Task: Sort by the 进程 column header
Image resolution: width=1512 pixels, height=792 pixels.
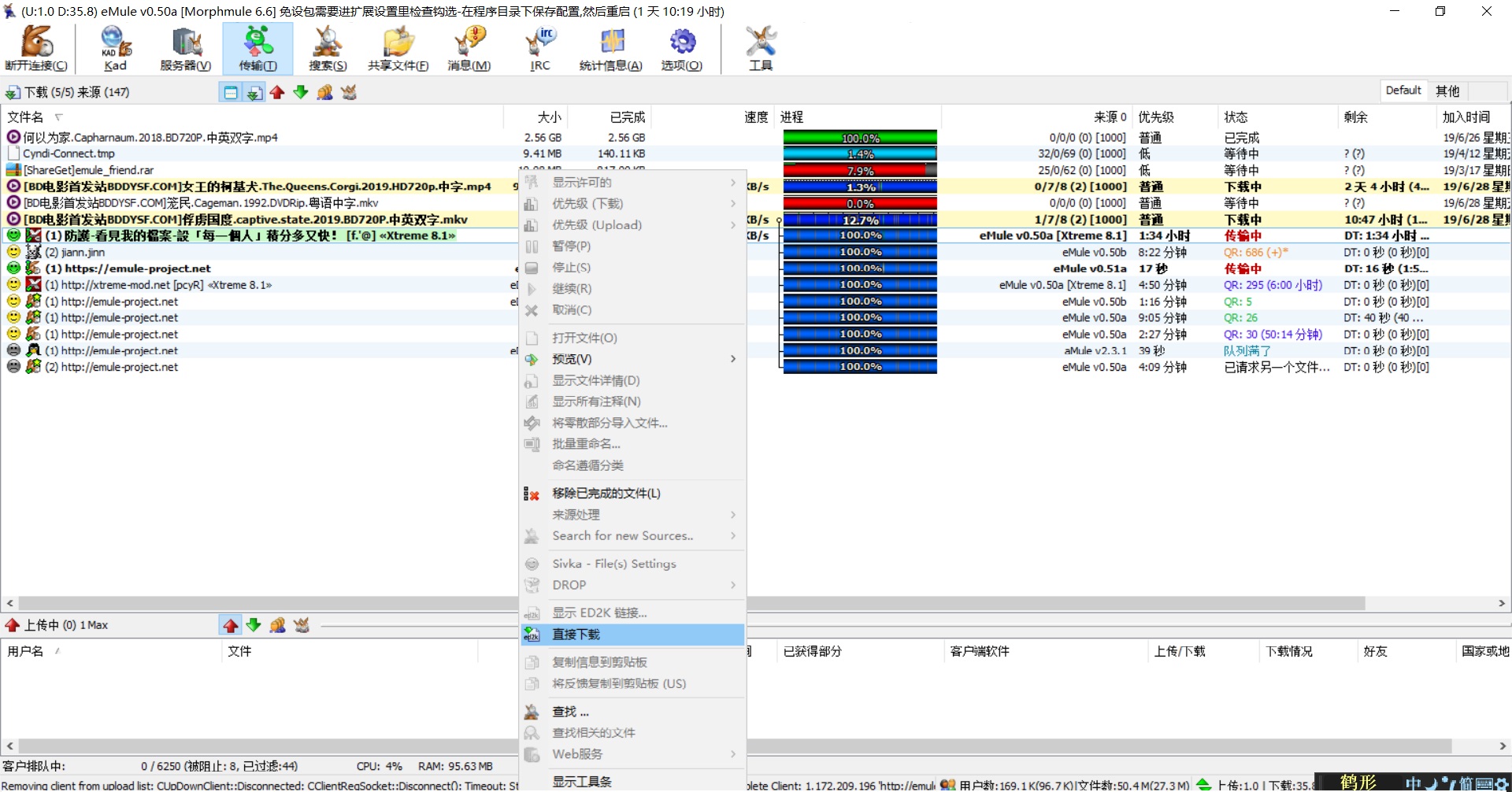Action: coord(858,117)
